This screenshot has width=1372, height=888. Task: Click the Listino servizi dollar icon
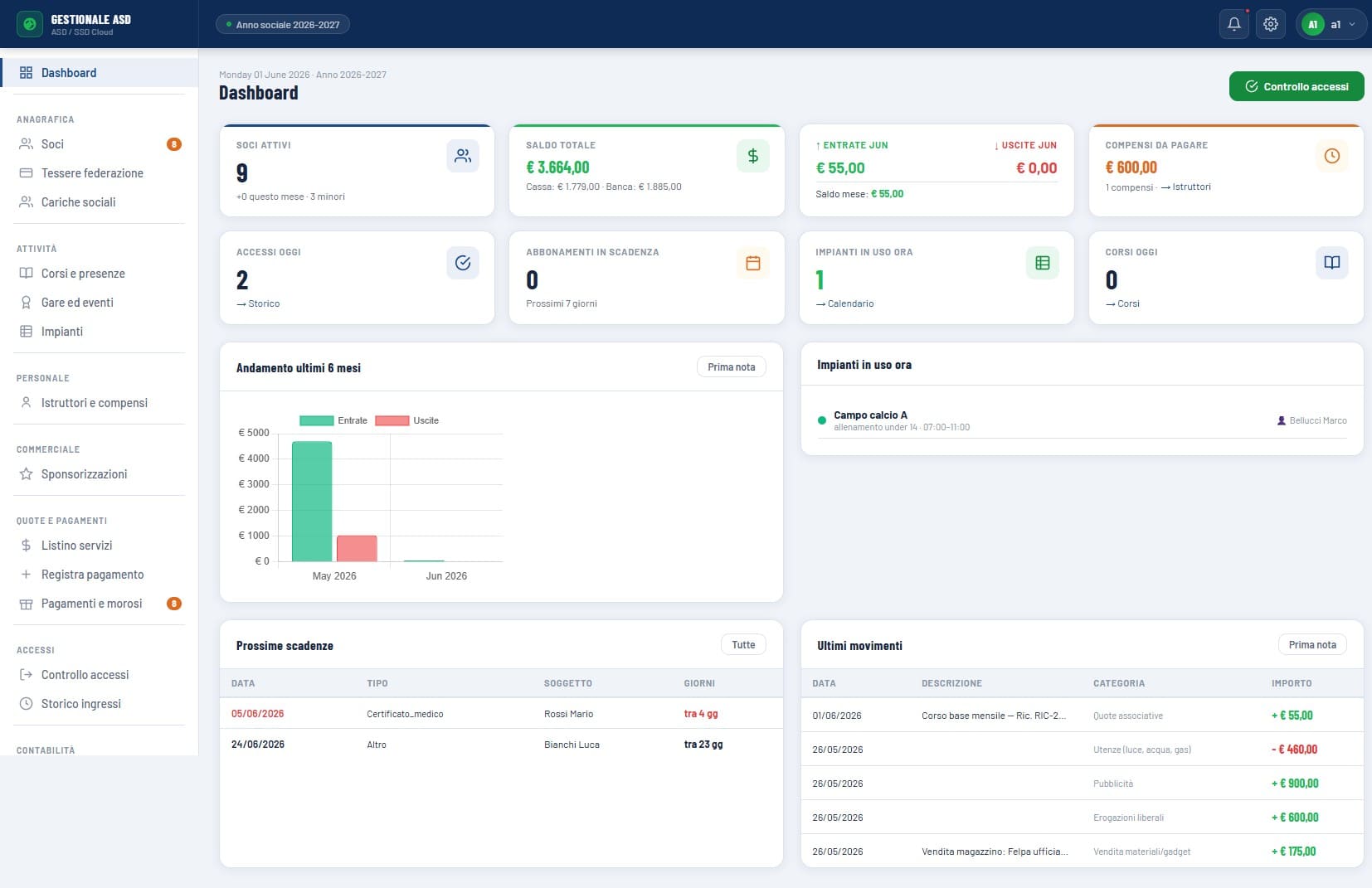pos(26,546)
